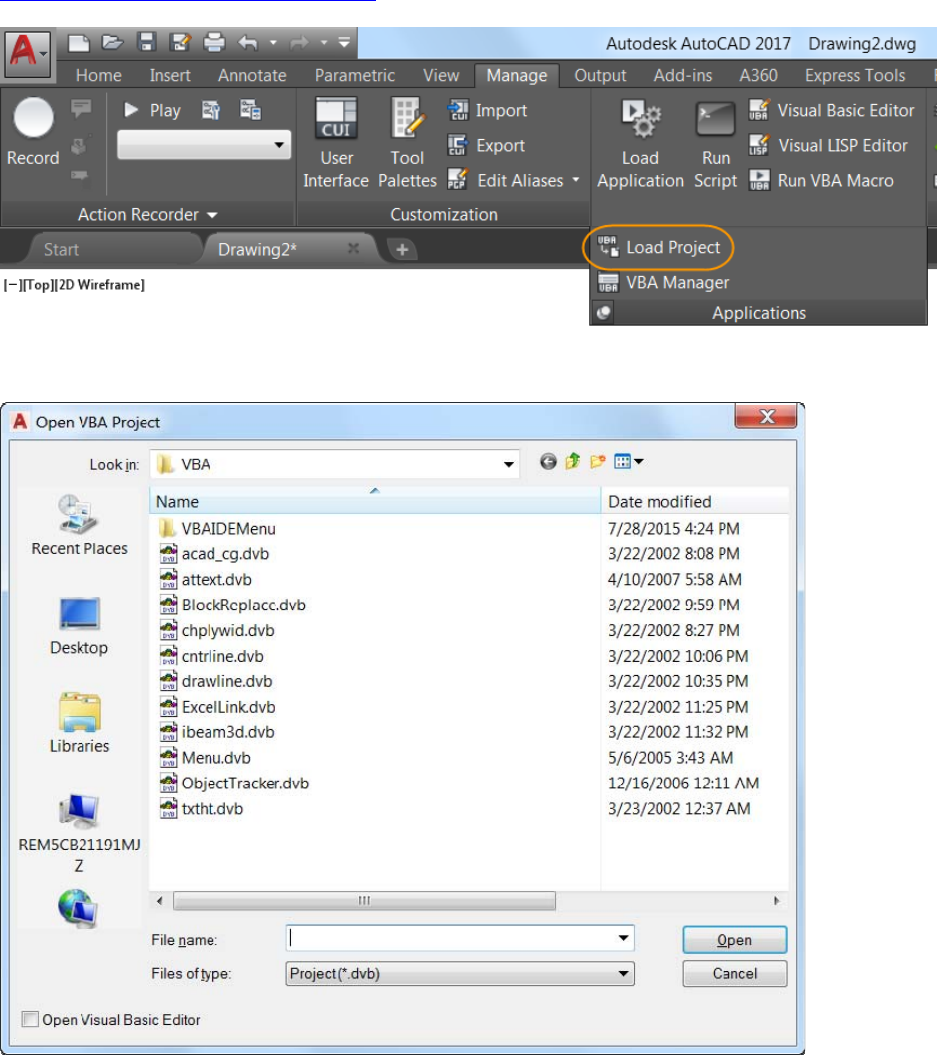The width and height of the screenshot is (937, 1055).
Task: Switch to the Parametric ribbon tab
Action: point(354,75)
